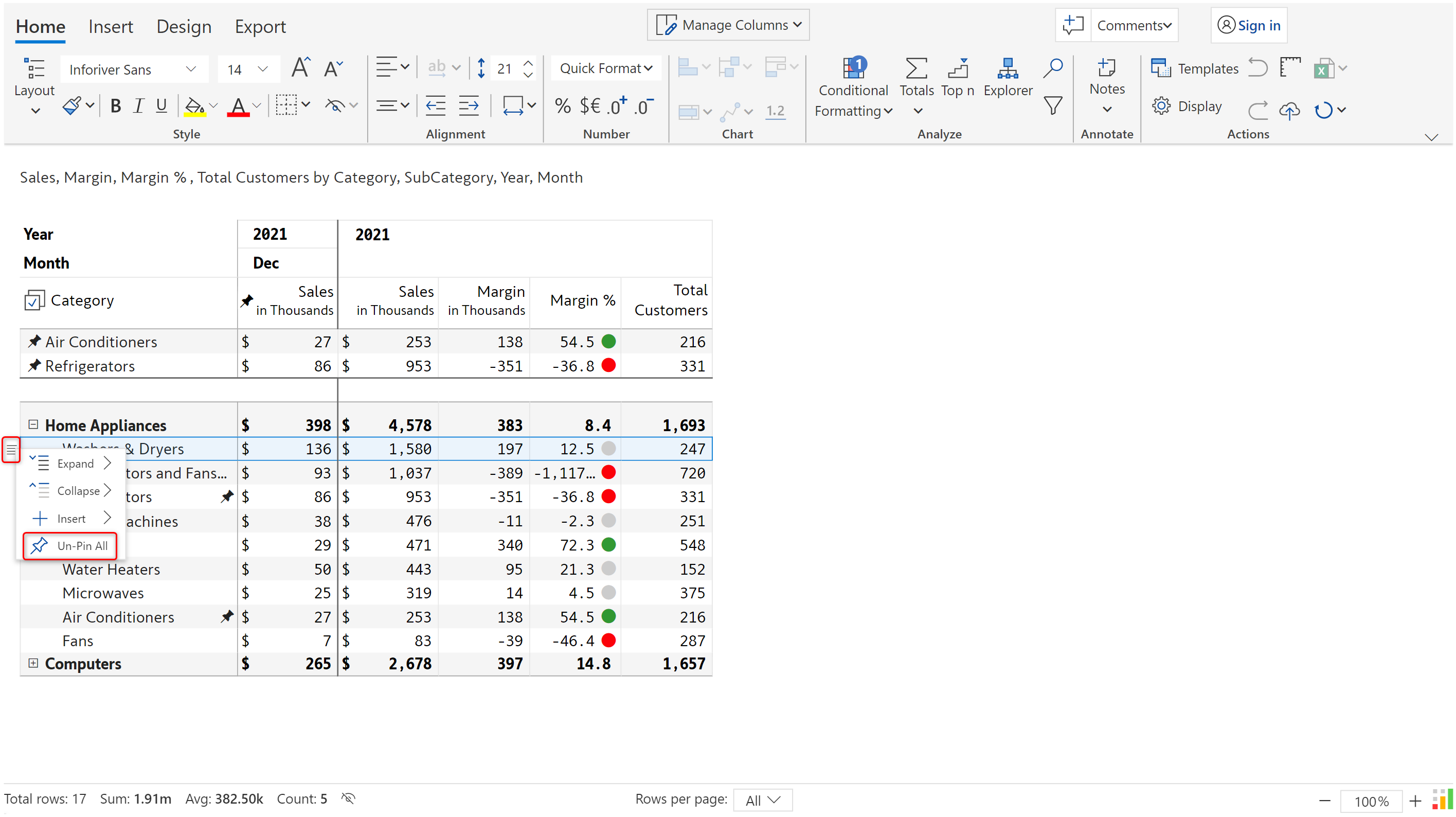Unpin the Air Conditioners pinned row

[x=34, y=342]
